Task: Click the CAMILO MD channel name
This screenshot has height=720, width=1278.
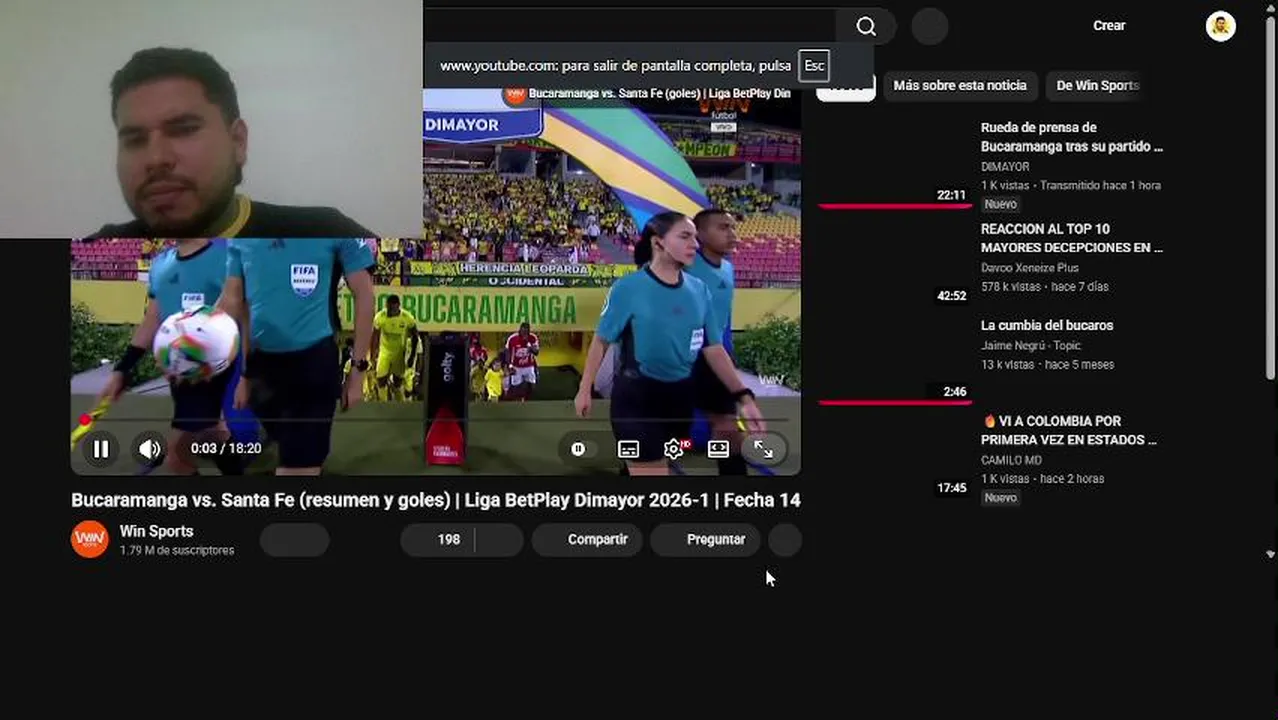Action: pyautogui.click(x=1011, y=461)
